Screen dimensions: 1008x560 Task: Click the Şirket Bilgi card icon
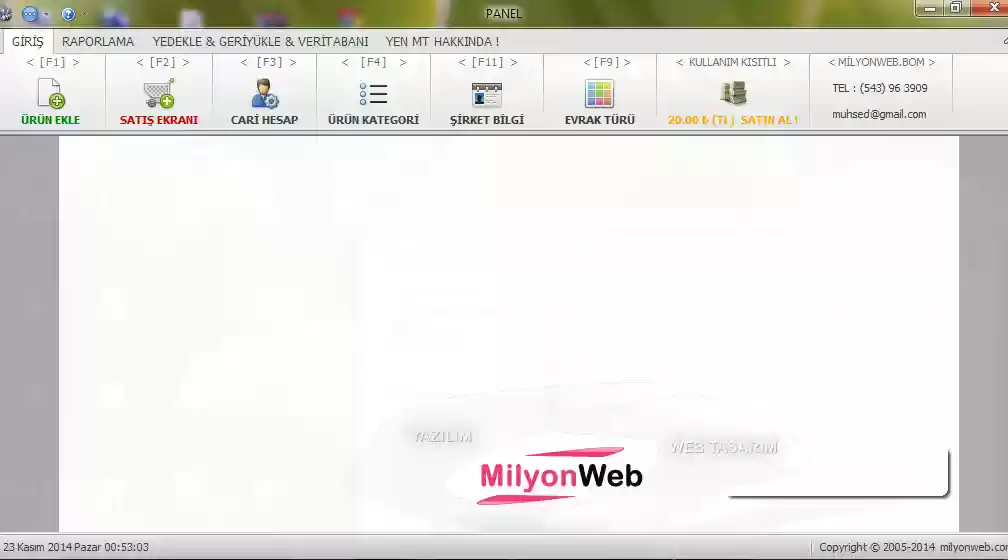coord(486,94)
